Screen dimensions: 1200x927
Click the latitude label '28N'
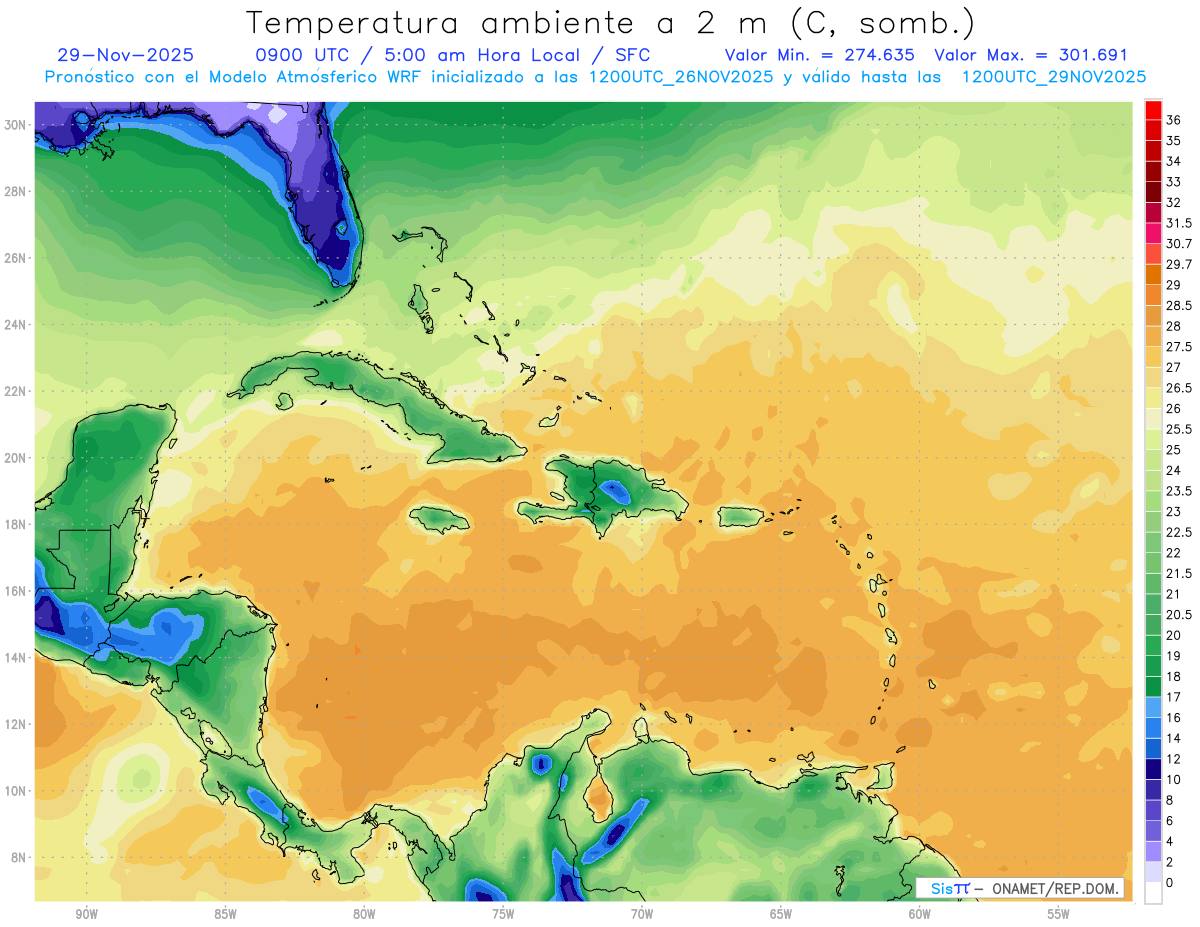point(17,191)
